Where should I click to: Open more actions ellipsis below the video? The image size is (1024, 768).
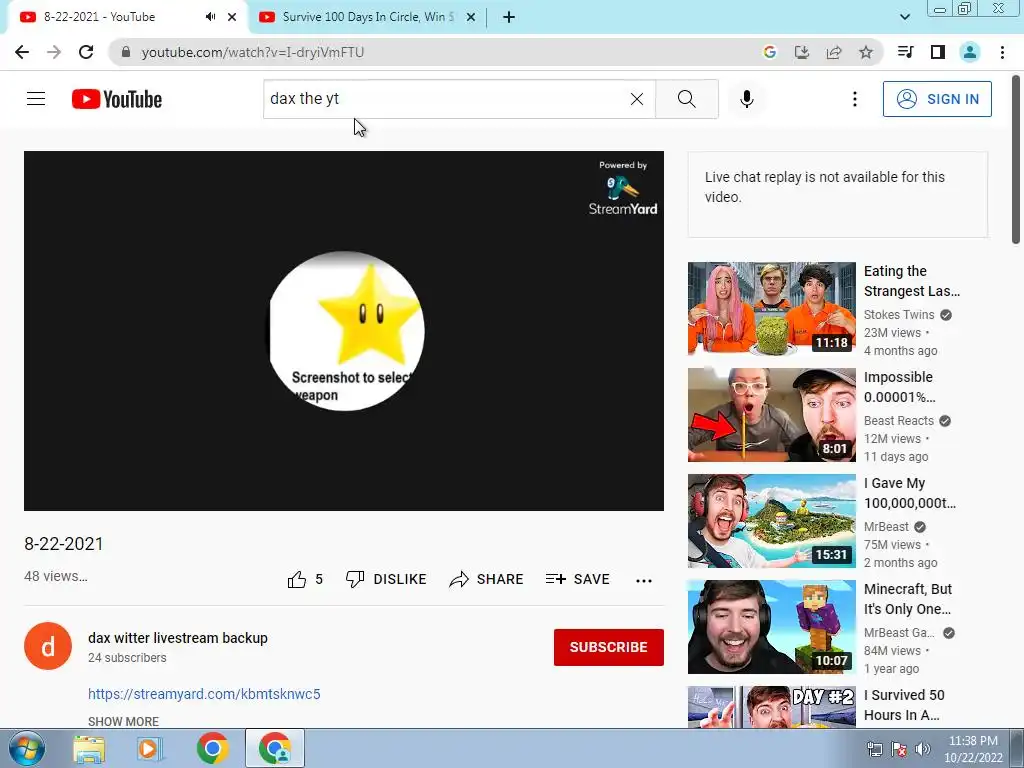(644, 581)
